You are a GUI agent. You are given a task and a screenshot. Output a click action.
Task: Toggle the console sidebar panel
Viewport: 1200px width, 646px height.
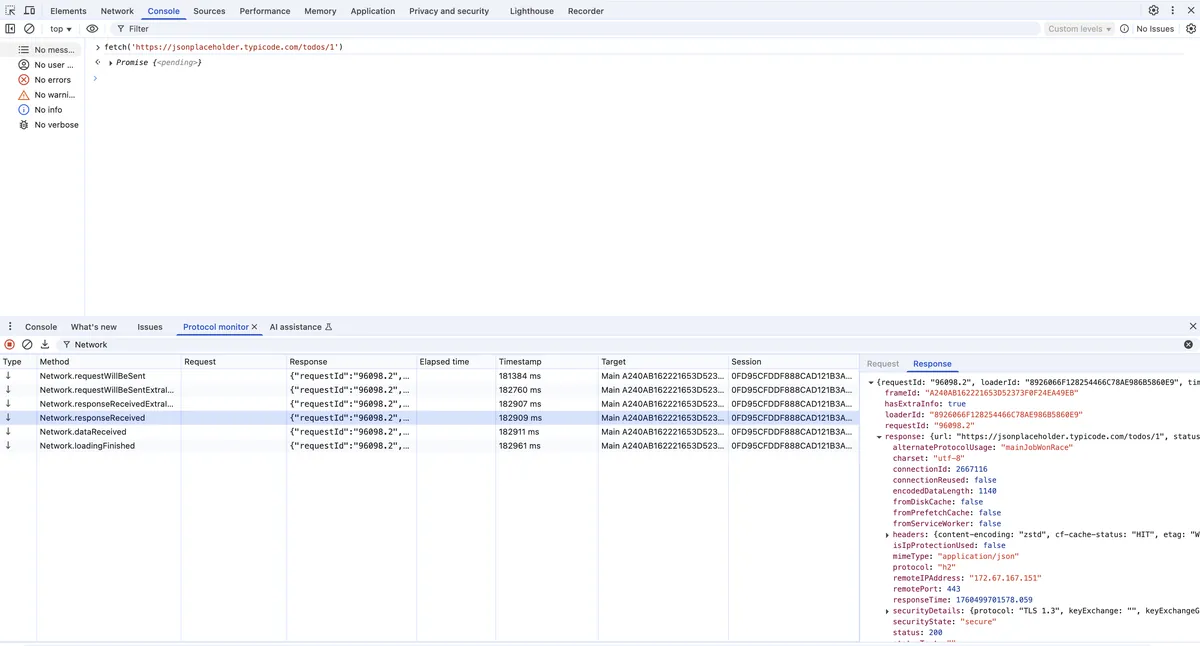(10, 29)
